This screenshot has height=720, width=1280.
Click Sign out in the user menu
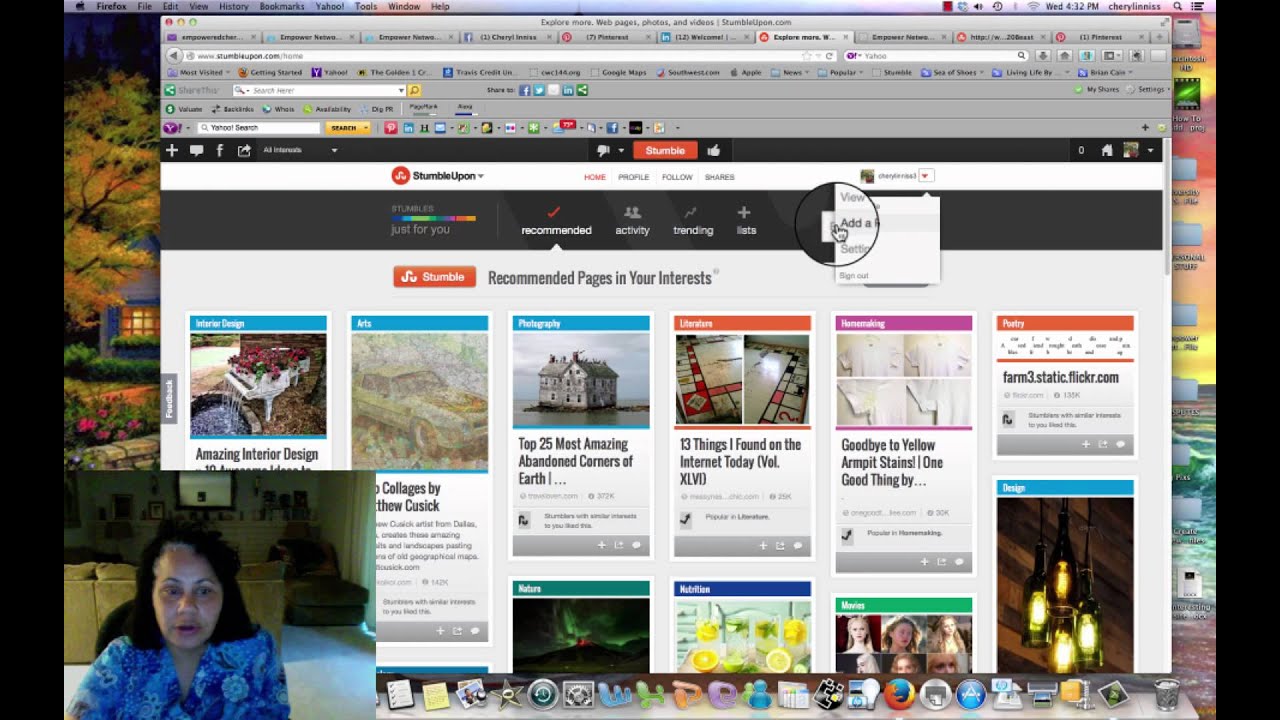(x=854, y=276)
